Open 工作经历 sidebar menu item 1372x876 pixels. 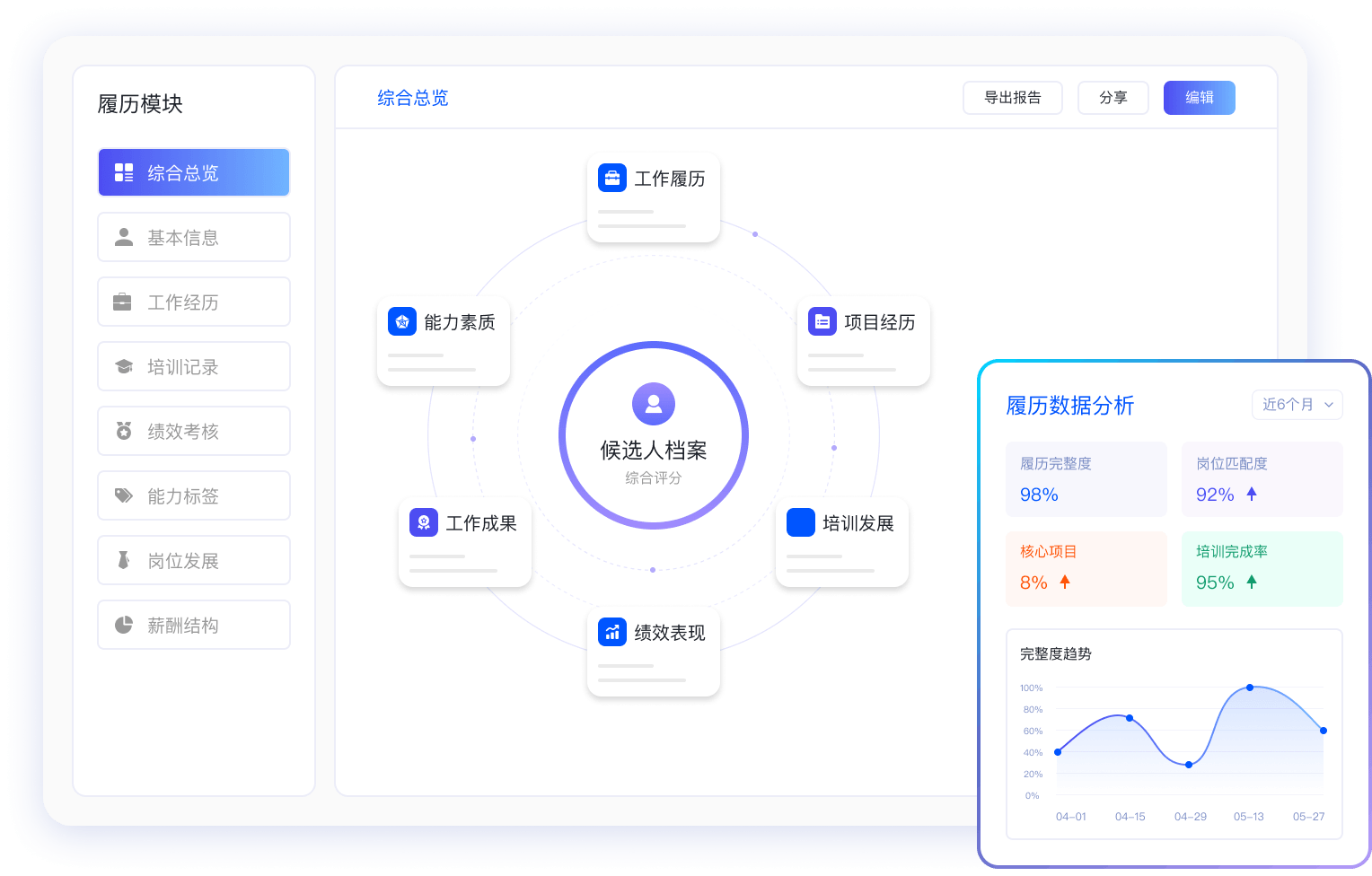(194, 302)
